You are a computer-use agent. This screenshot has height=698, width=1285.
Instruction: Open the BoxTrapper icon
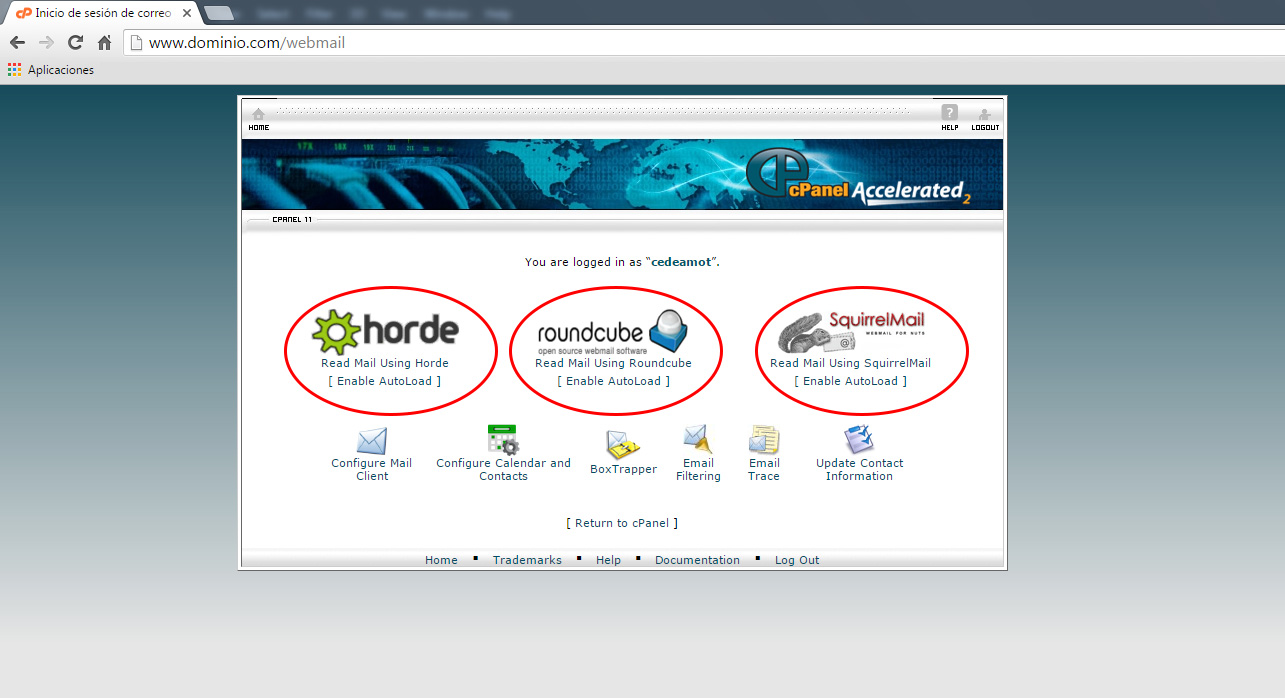[x=622, y=445]
